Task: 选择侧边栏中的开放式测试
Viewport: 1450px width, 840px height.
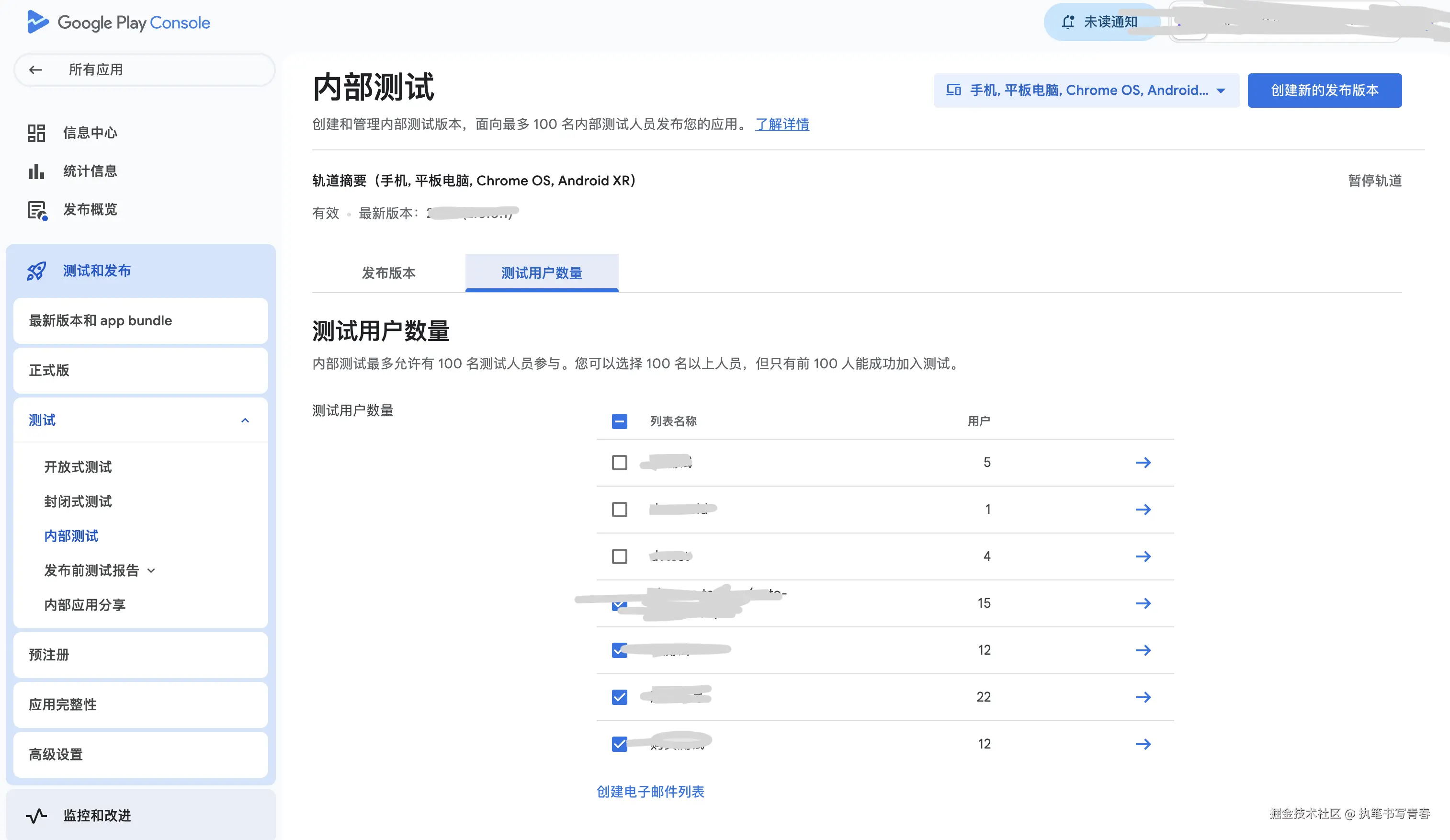Action: click(x=77, y=467)
